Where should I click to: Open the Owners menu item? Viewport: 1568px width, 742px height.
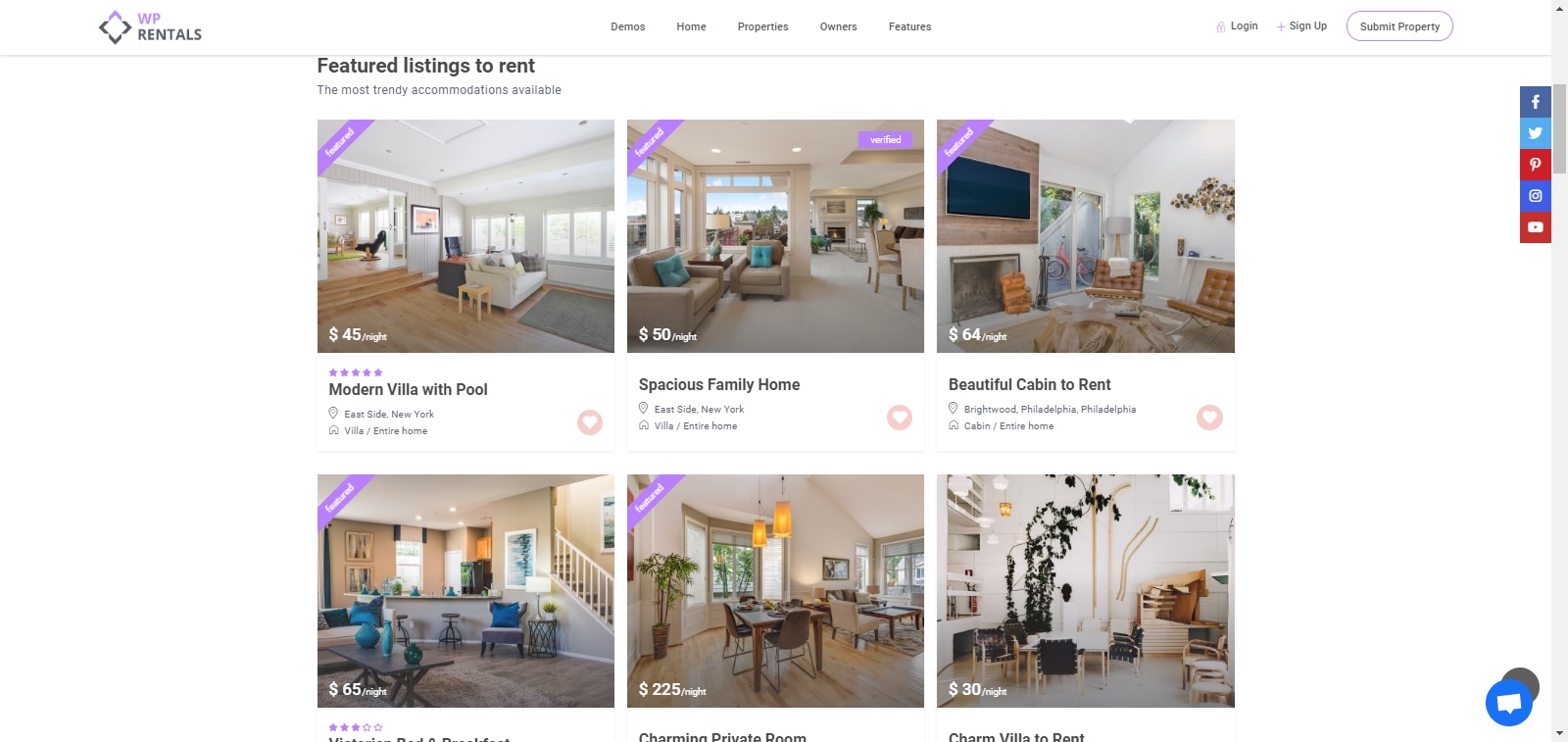[838, 26]
